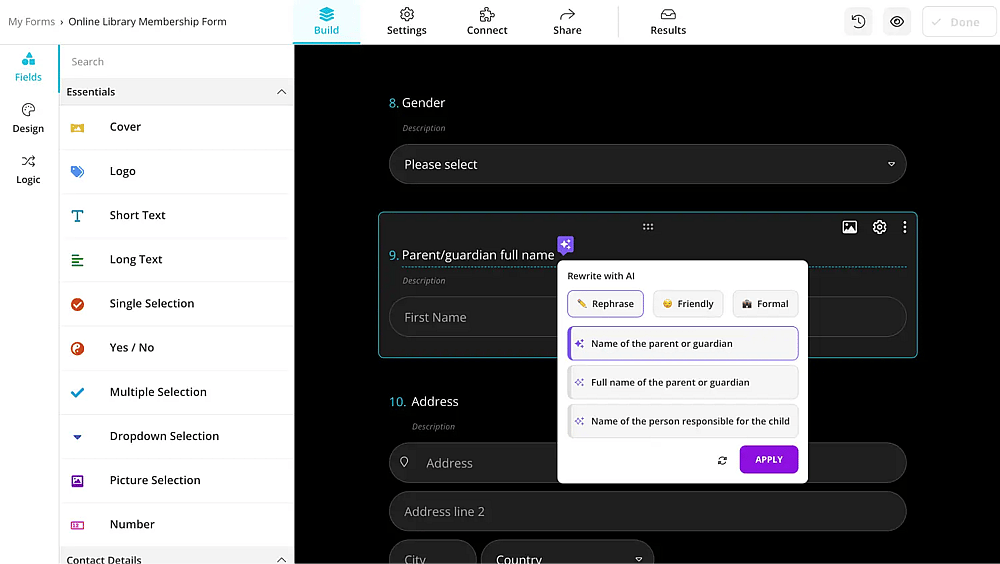
Task: Add the Picture Selection field icon
Action: pos(77,480)
